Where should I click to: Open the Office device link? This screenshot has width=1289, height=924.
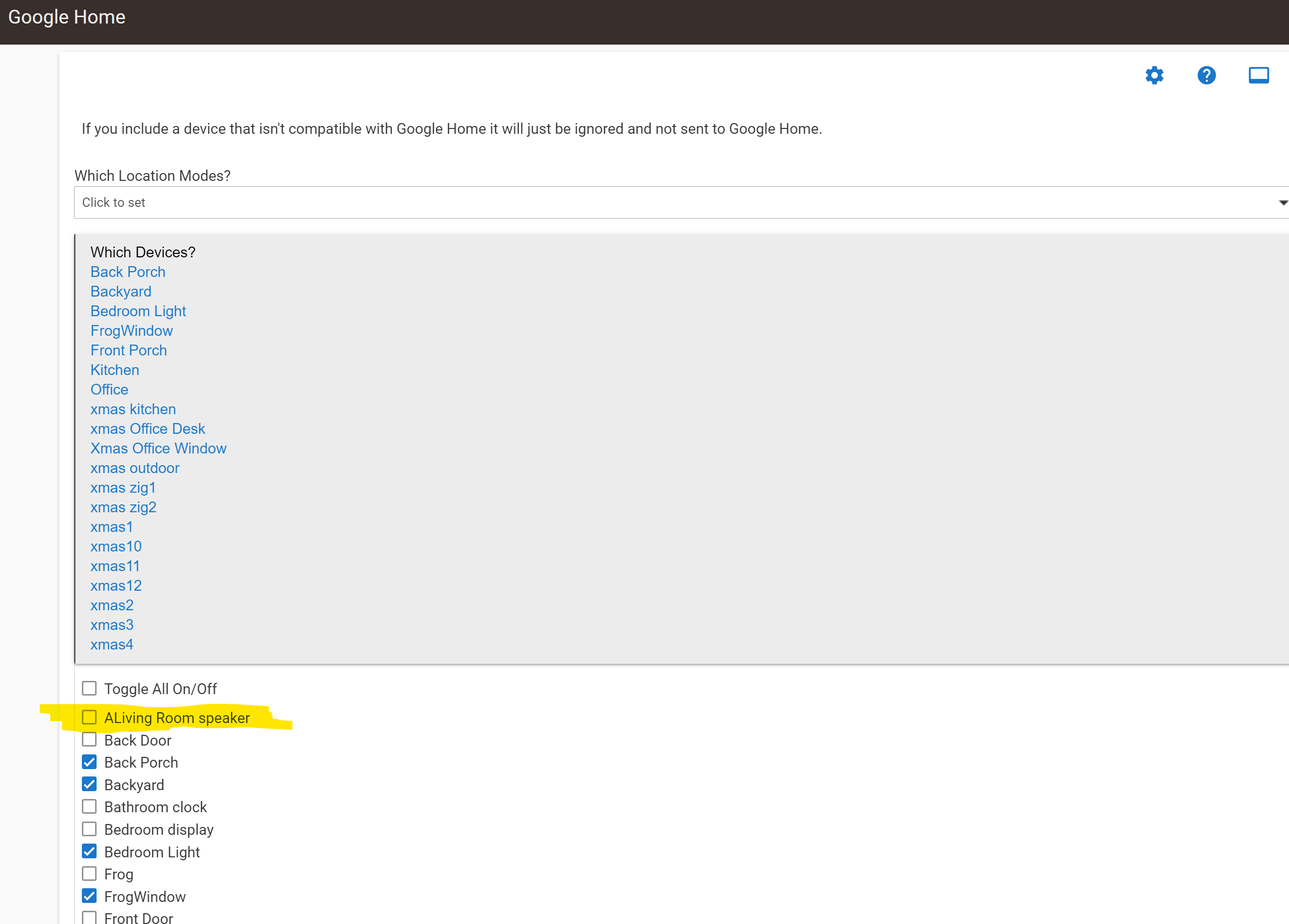pyautogui.click(x=109, y=389)
